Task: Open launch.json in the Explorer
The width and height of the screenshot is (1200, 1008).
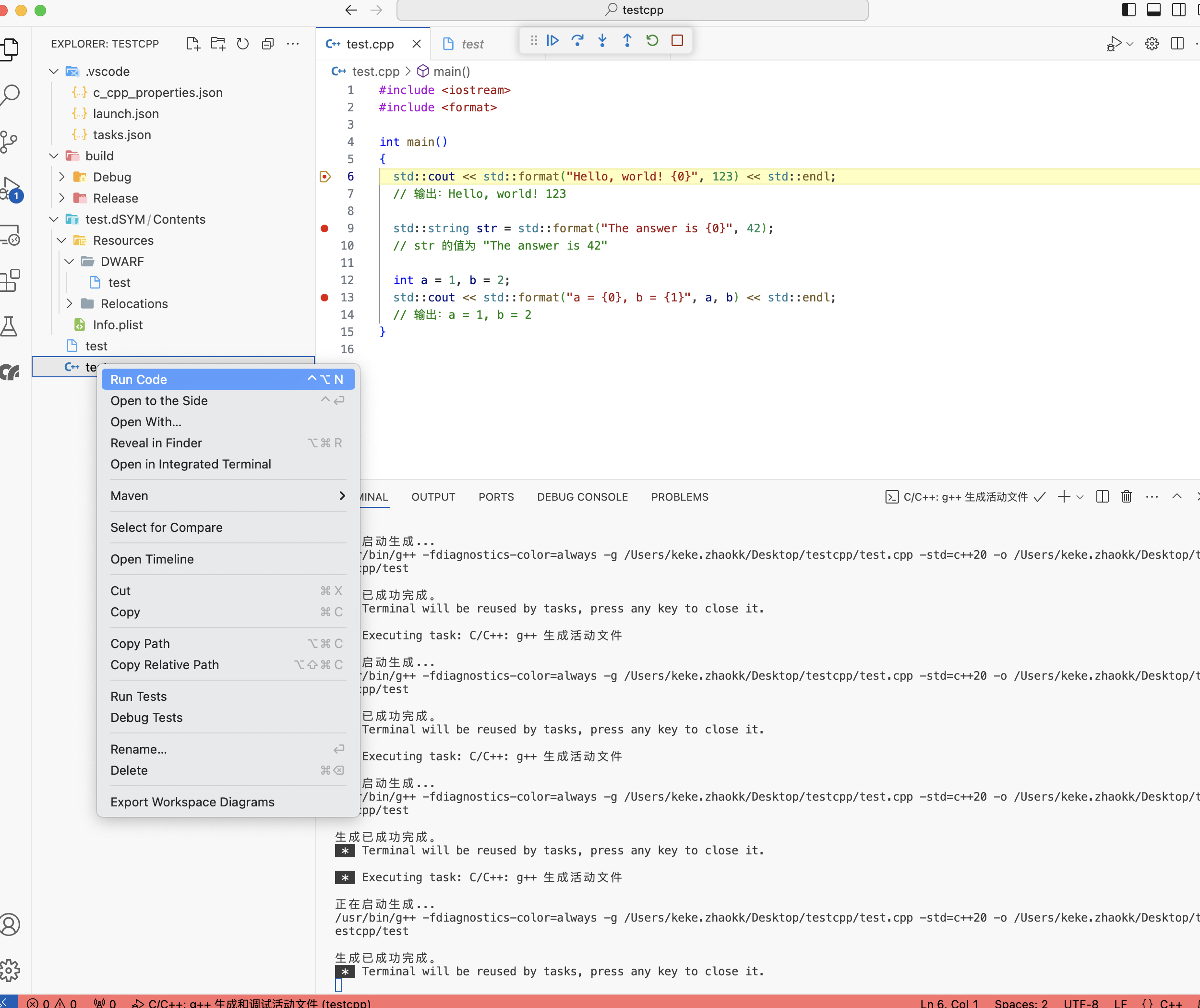Action: pos(126,114)
